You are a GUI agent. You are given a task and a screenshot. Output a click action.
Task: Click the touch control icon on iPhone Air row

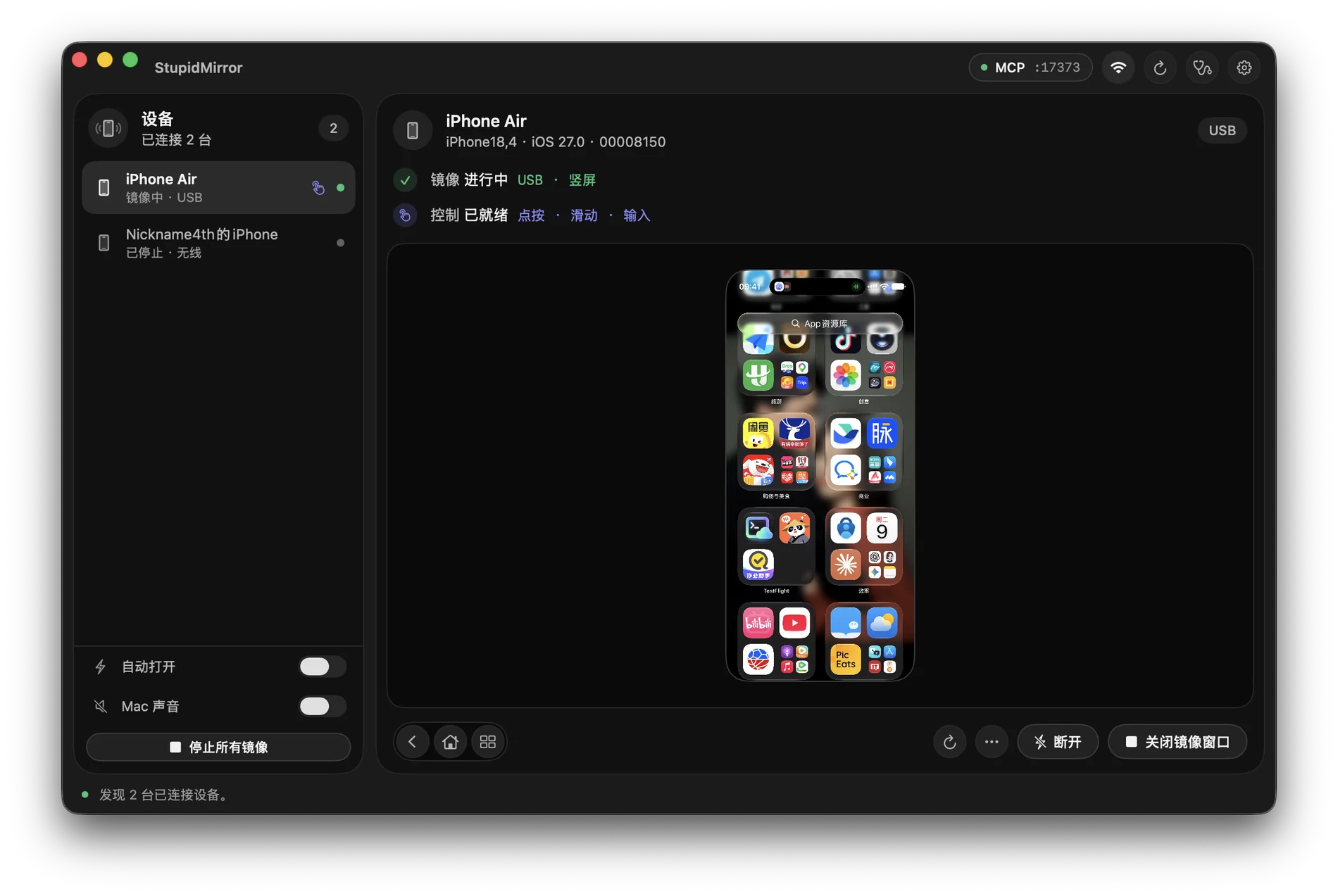(318, 187)
